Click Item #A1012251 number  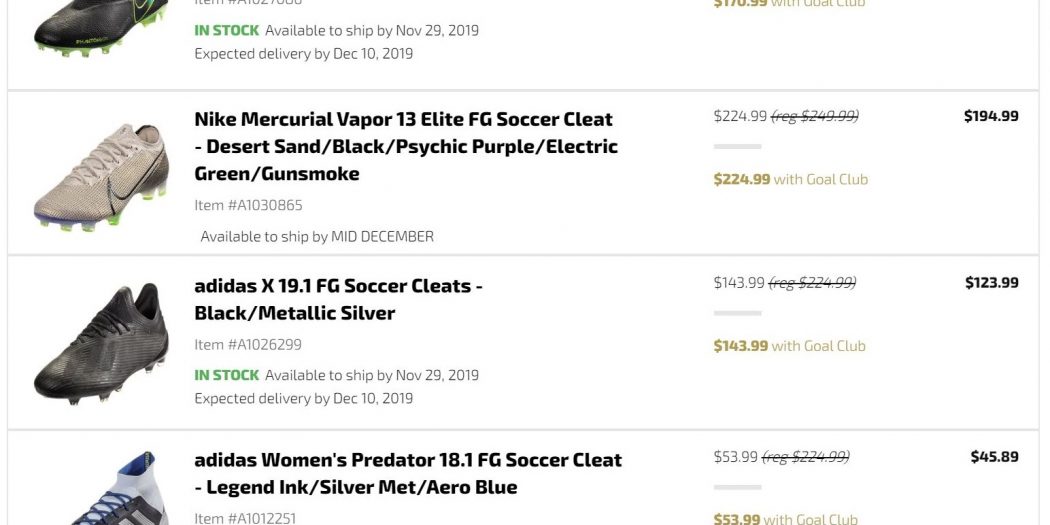point(245,518)
